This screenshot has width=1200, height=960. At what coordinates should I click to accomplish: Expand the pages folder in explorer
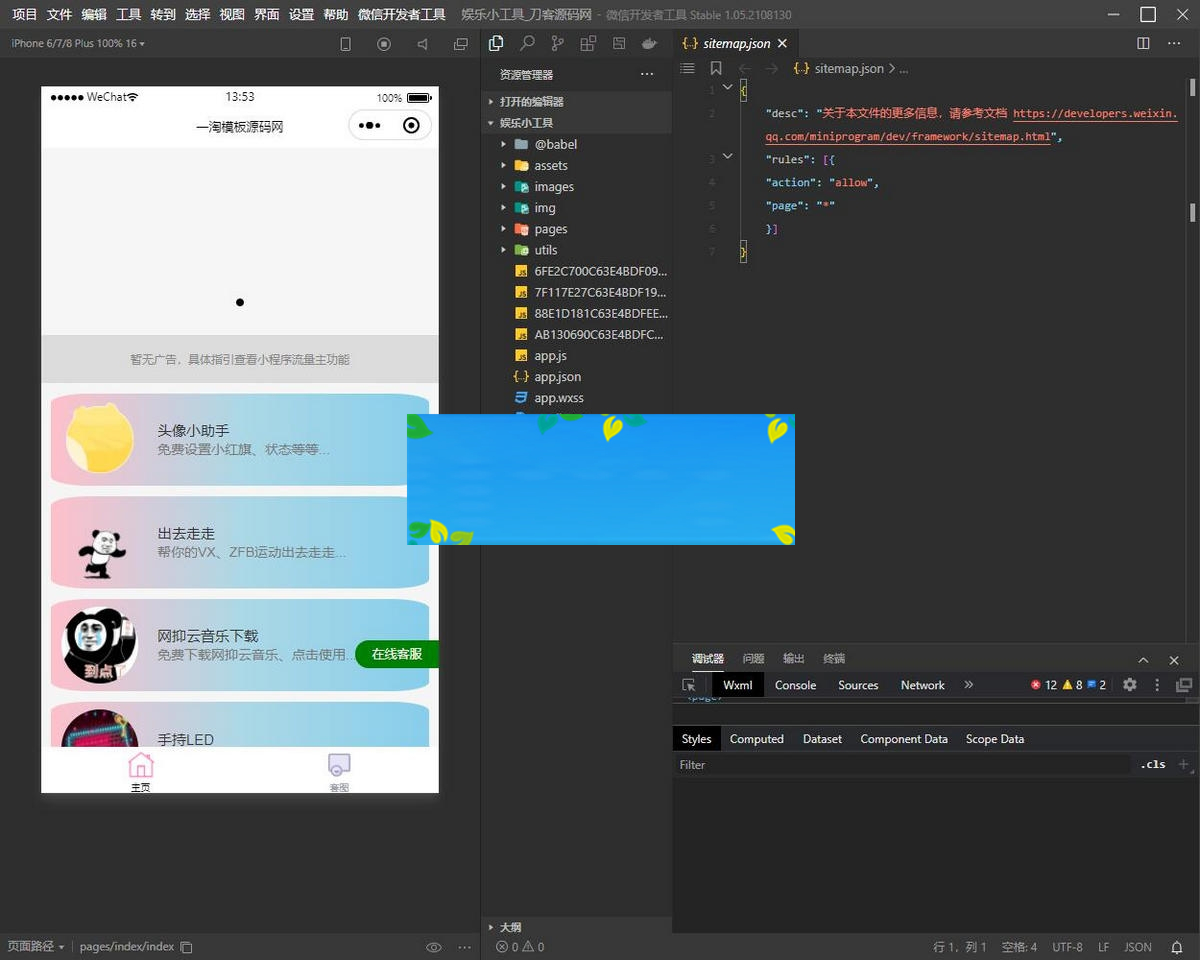[x=550, y=229]
